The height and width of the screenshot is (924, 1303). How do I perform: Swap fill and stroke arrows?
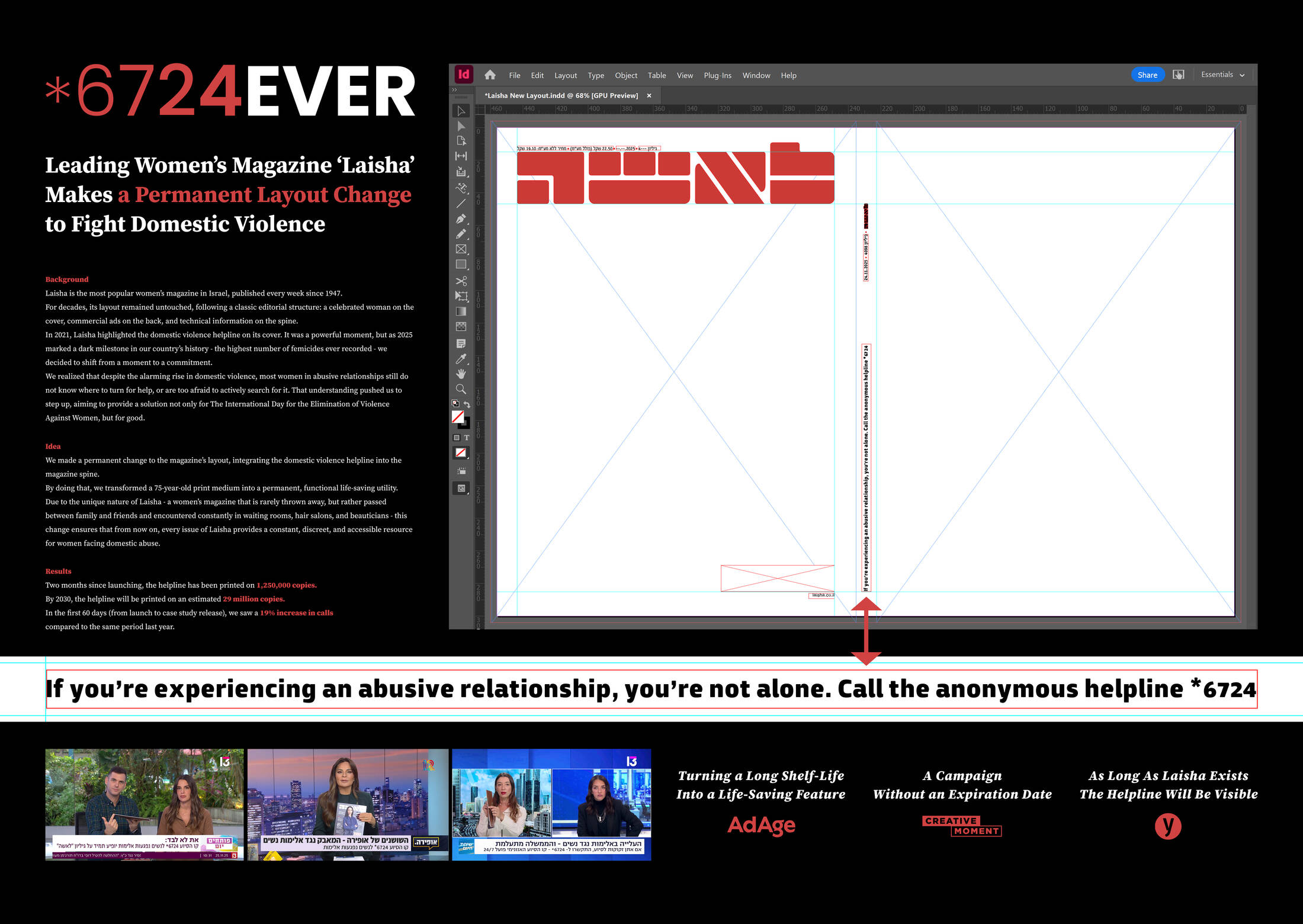tap(467, 404)
